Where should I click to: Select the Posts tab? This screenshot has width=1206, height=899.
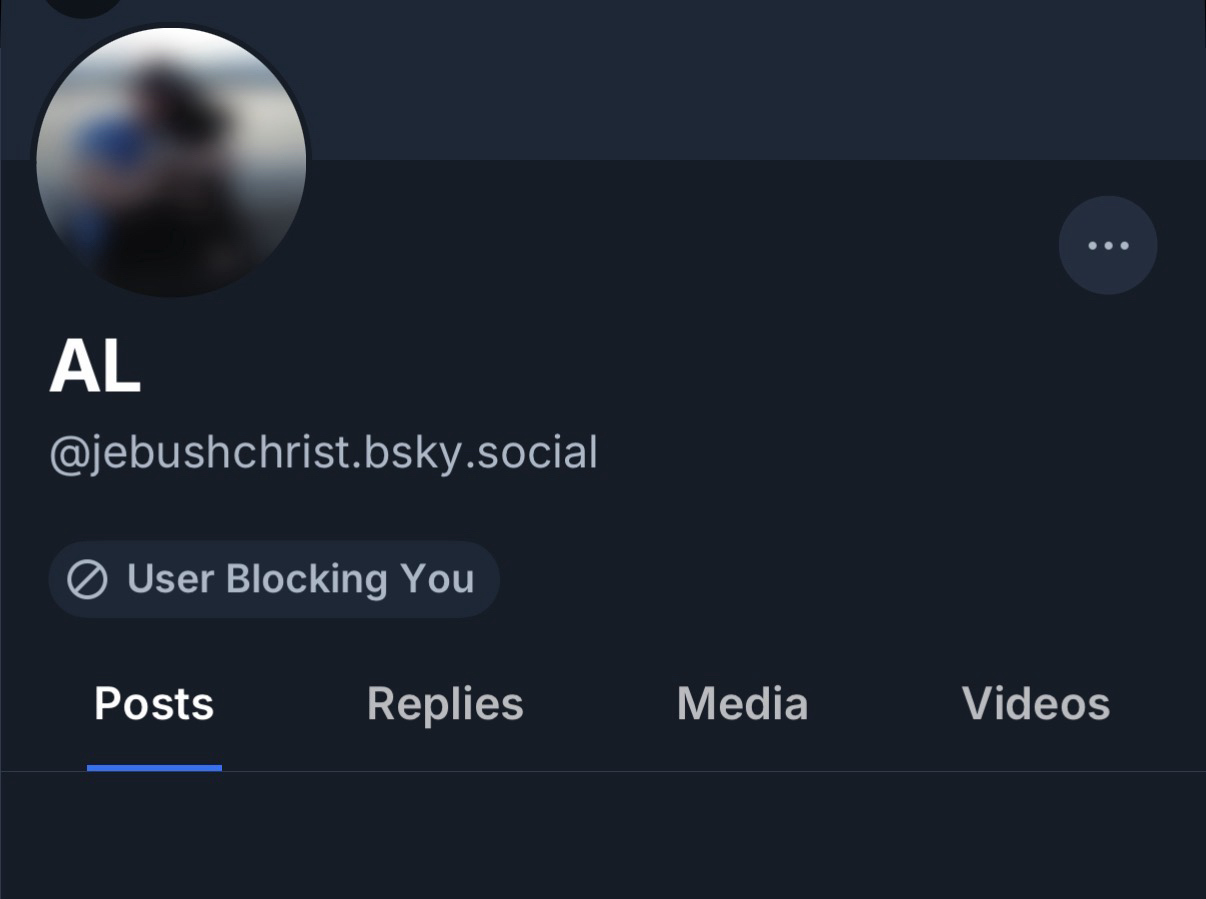154,704
